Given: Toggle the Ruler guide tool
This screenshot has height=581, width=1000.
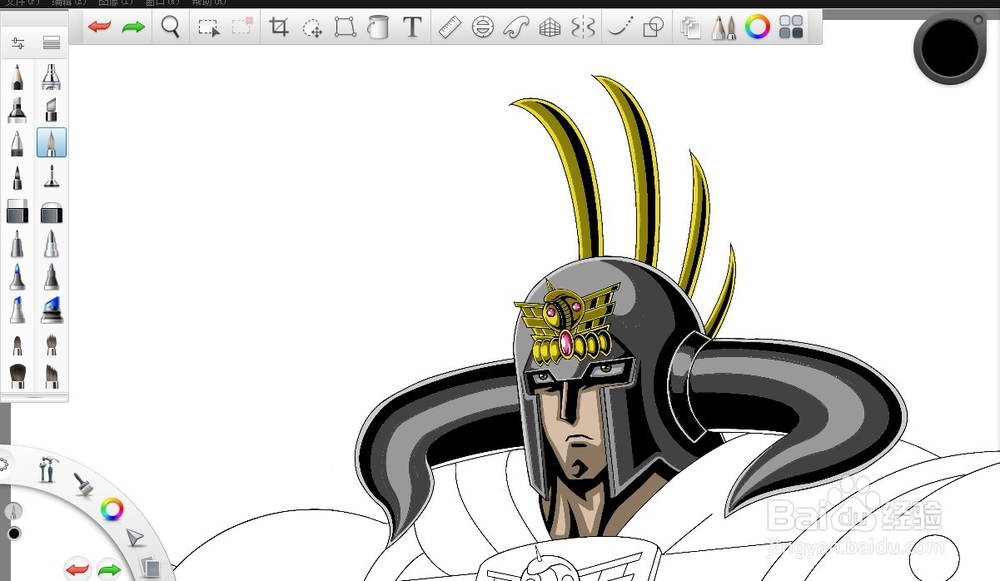Looking at the screenshot, I should click(450, 27).
